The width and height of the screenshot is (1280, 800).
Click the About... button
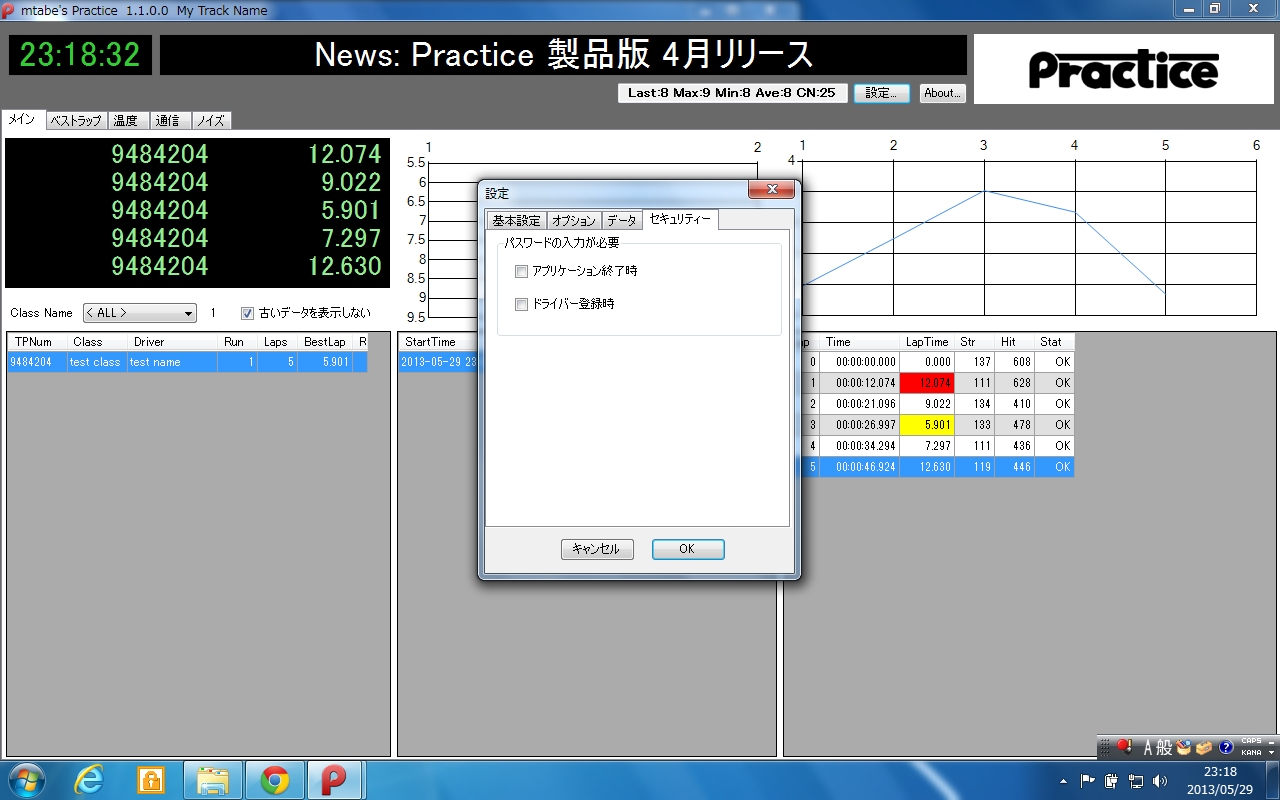(941, 93)
